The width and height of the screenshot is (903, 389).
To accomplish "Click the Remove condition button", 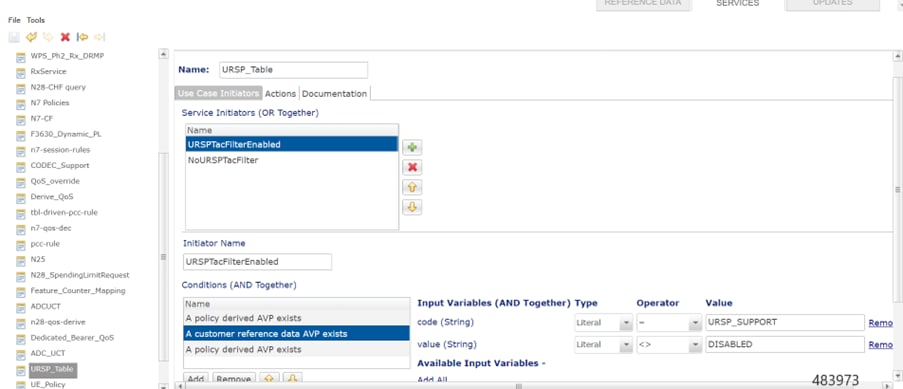I will point(234,379).
